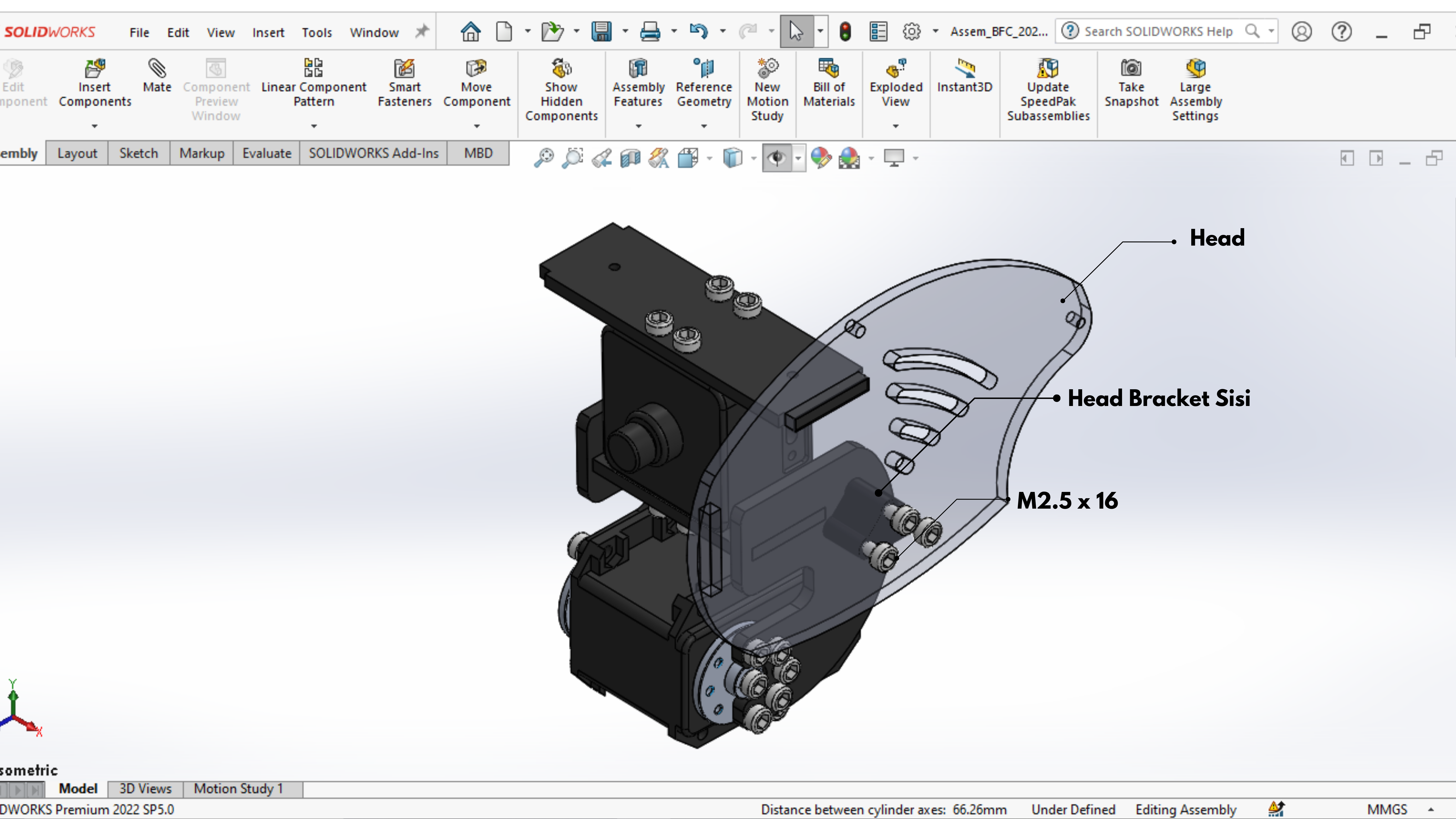Open Reference Geometry tool

[x=704, y=83]
